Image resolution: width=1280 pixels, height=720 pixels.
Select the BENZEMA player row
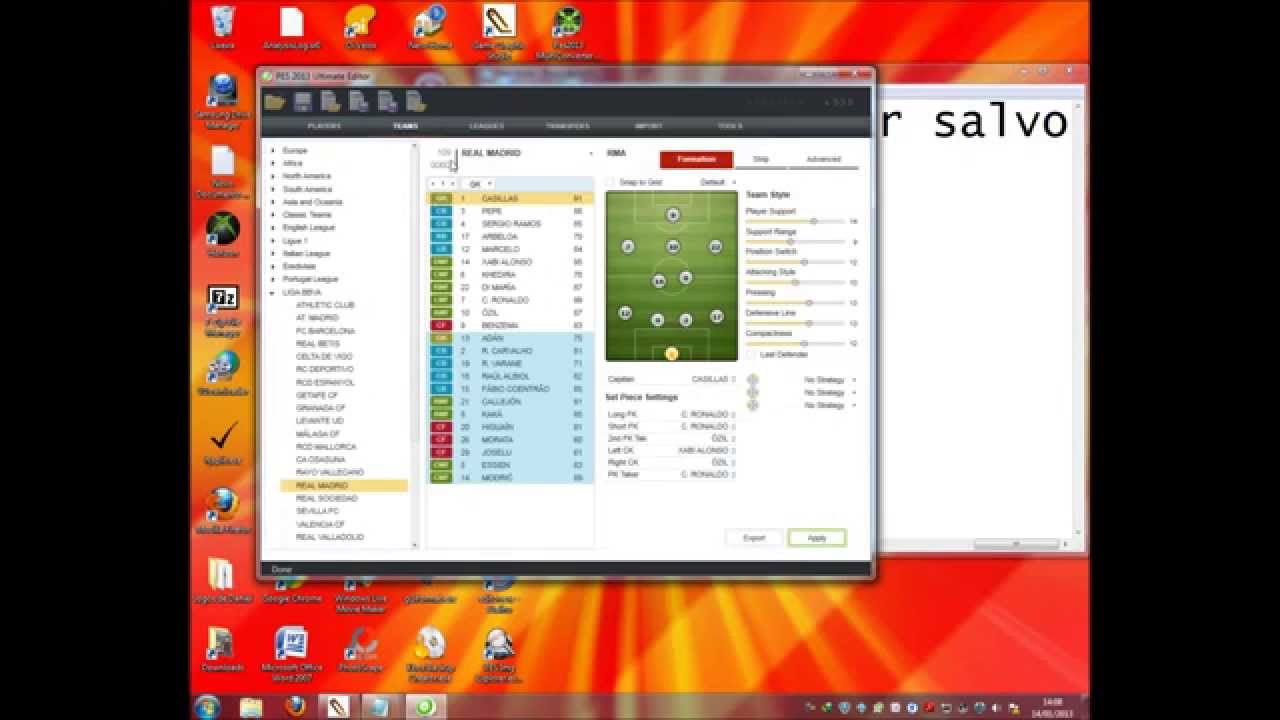[510, 325]
